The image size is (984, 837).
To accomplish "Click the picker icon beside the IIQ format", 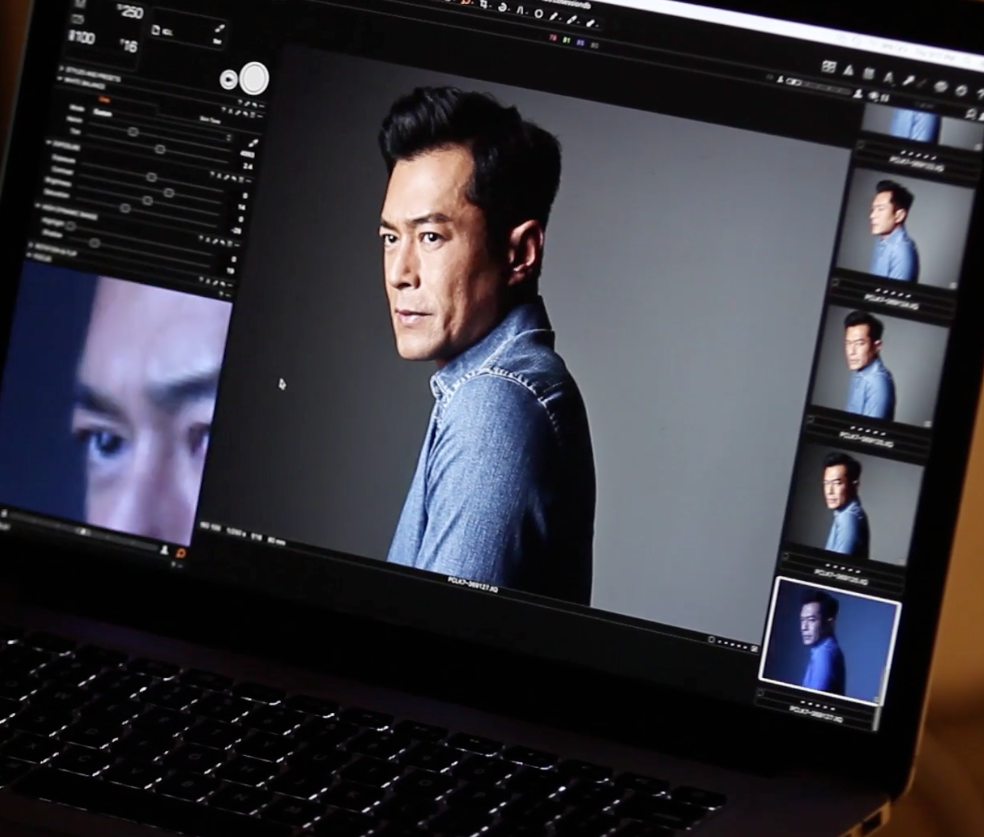I will coord(220,29).
